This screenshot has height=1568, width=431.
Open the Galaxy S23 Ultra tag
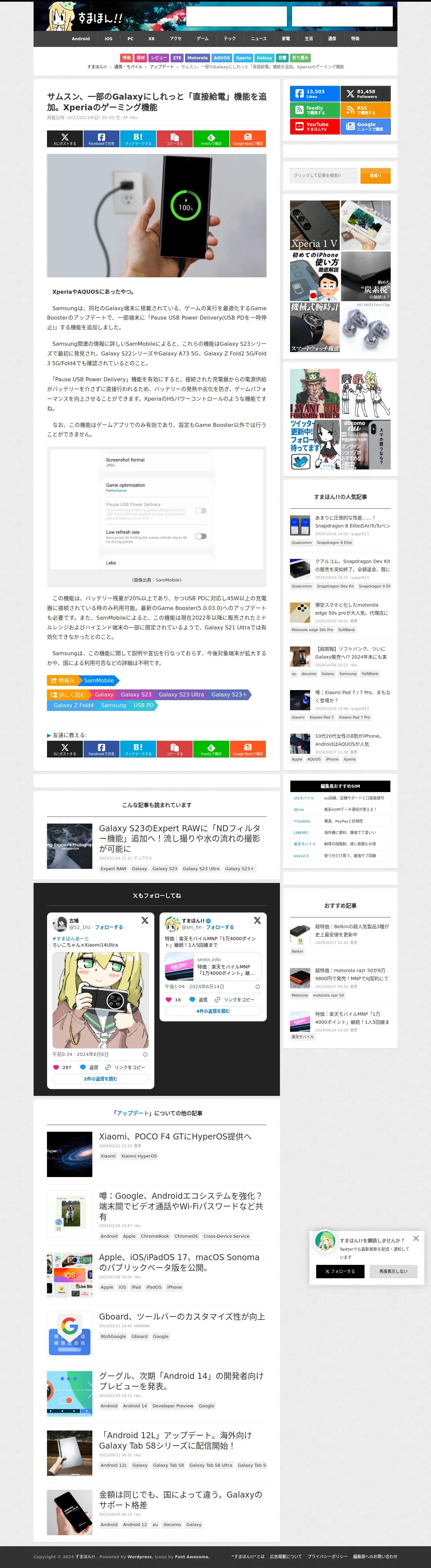181,694
